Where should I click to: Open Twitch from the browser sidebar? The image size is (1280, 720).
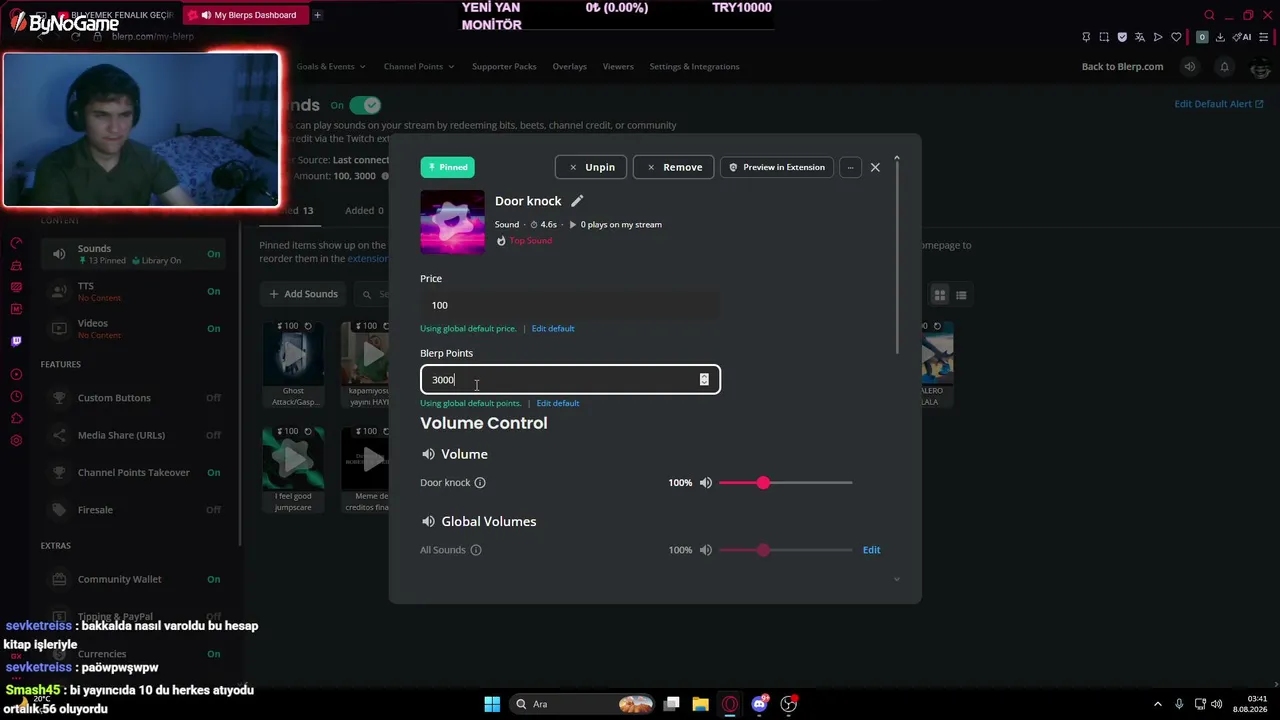coord(16,341)
